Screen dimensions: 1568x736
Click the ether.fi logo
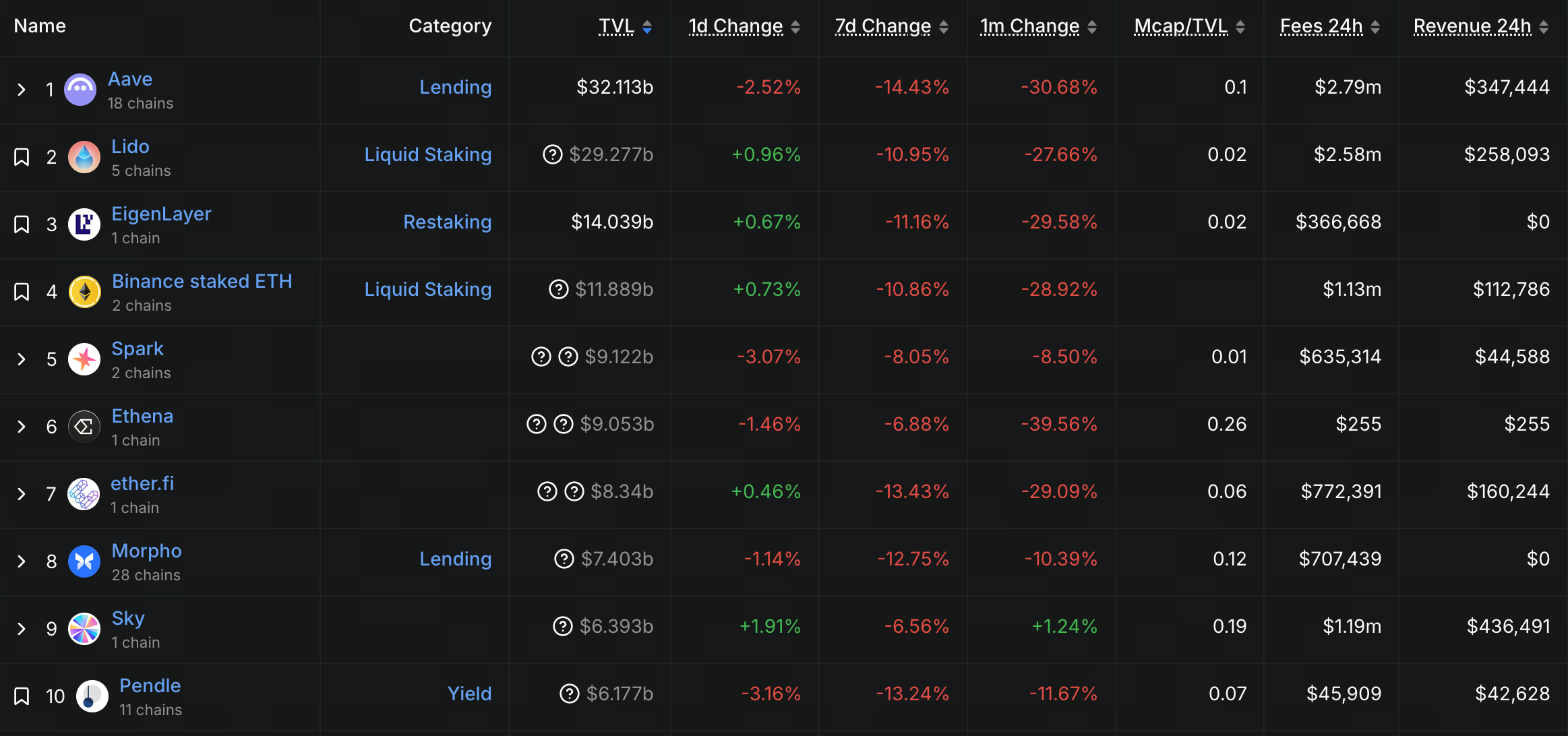84,493
